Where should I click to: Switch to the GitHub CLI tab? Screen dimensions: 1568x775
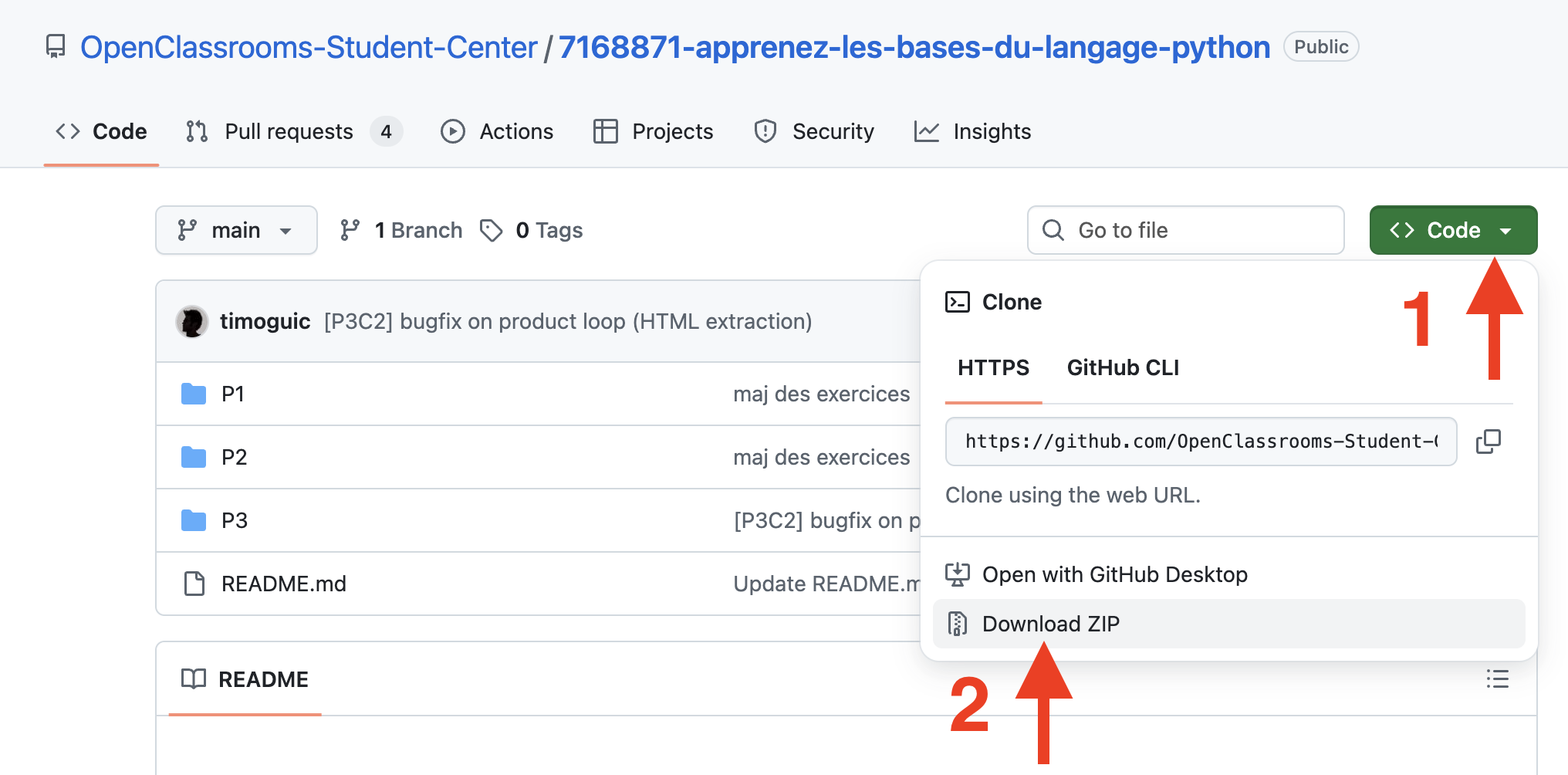pos(1123,367)
